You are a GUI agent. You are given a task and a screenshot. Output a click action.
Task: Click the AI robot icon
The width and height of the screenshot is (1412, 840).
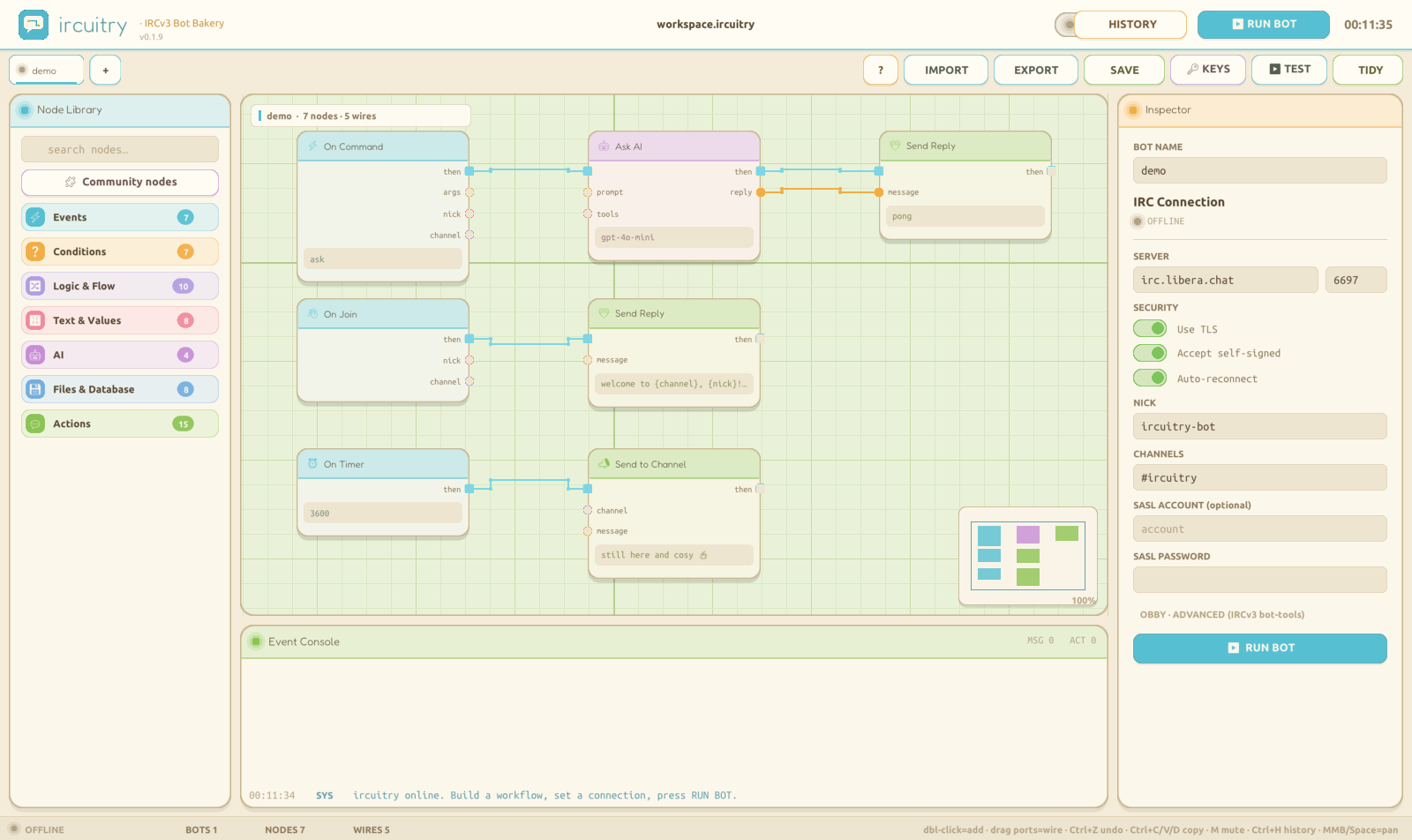coord(35,355)
